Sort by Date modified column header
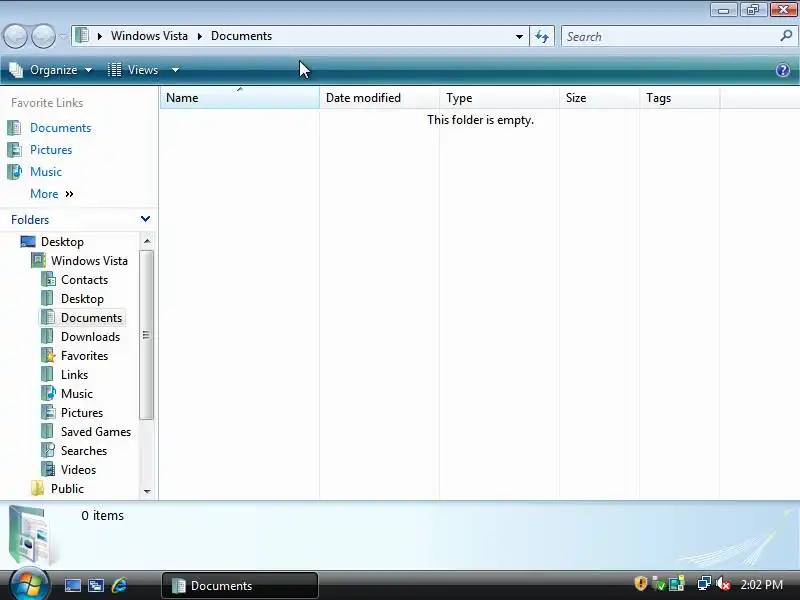This screenshot has width=800, height=600. coord(379,98)
